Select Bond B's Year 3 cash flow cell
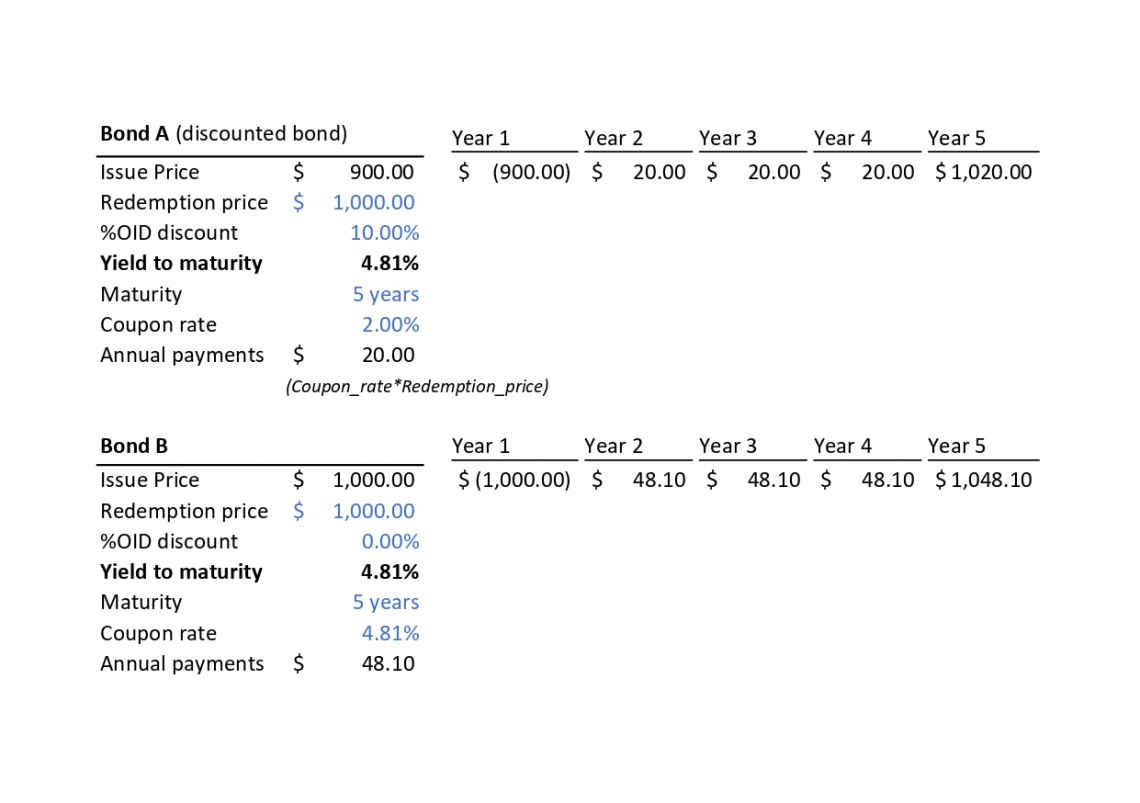This screenshot has height=803, width=1140. (773, 480)
